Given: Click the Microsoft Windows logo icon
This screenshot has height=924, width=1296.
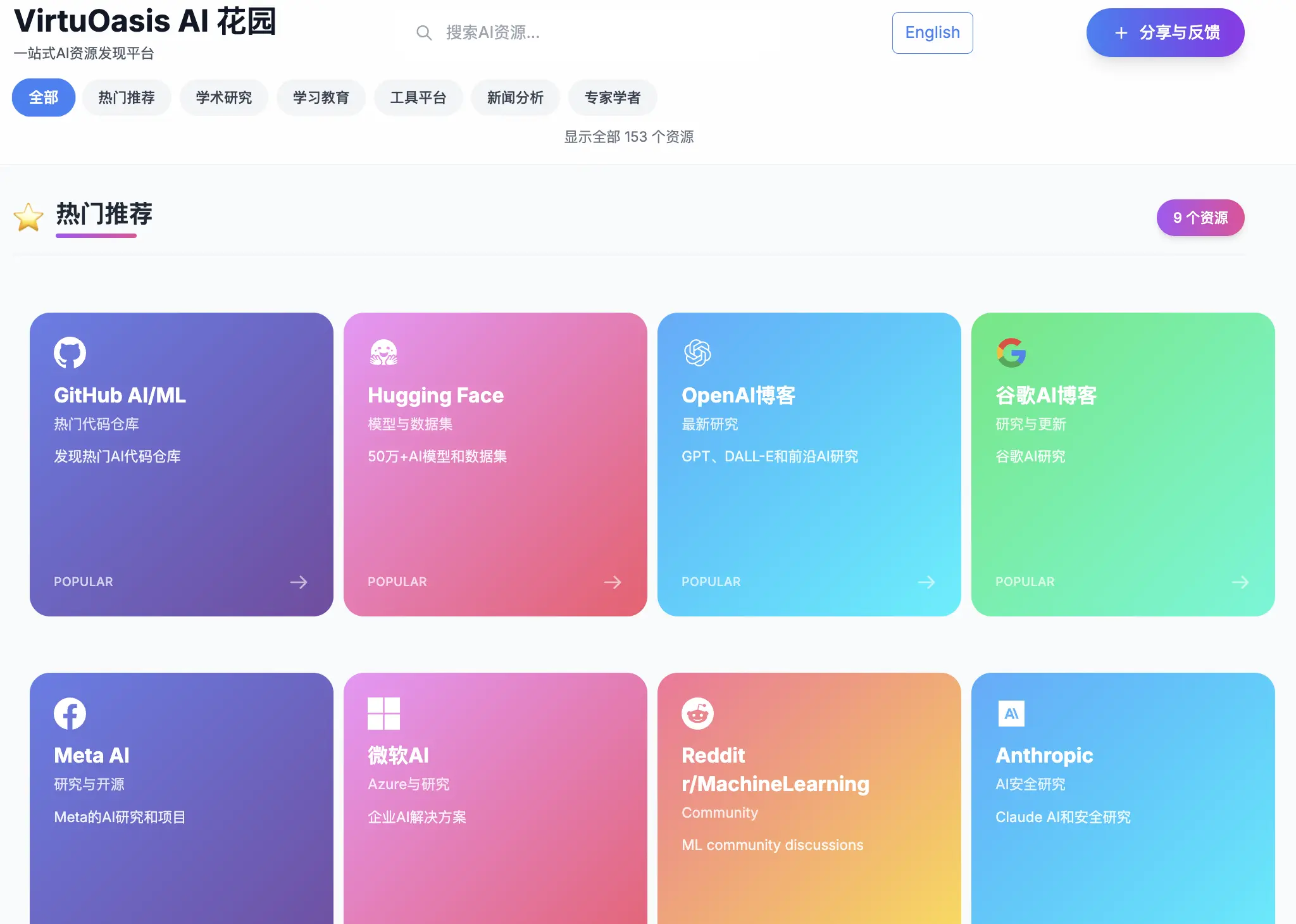Looking at the screenshot, I should point(383,713).
